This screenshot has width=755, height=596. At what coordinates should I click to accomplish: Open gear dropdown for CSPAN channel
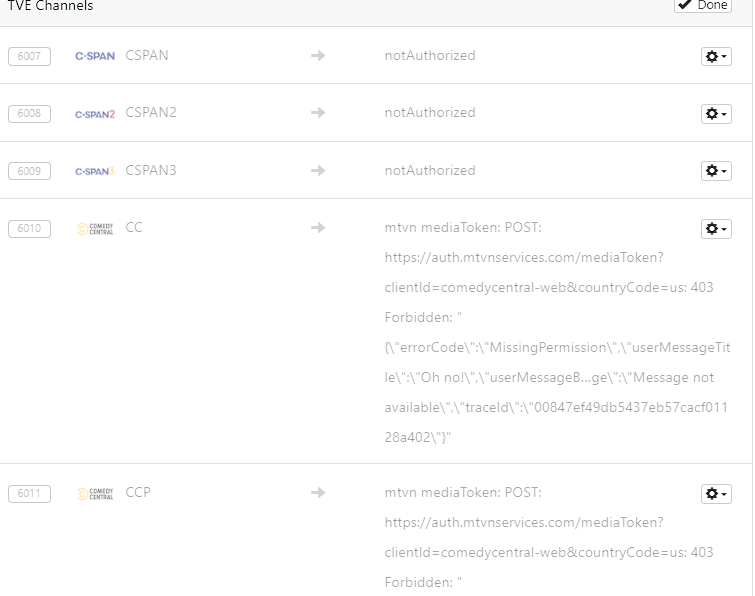pos(716,57)
